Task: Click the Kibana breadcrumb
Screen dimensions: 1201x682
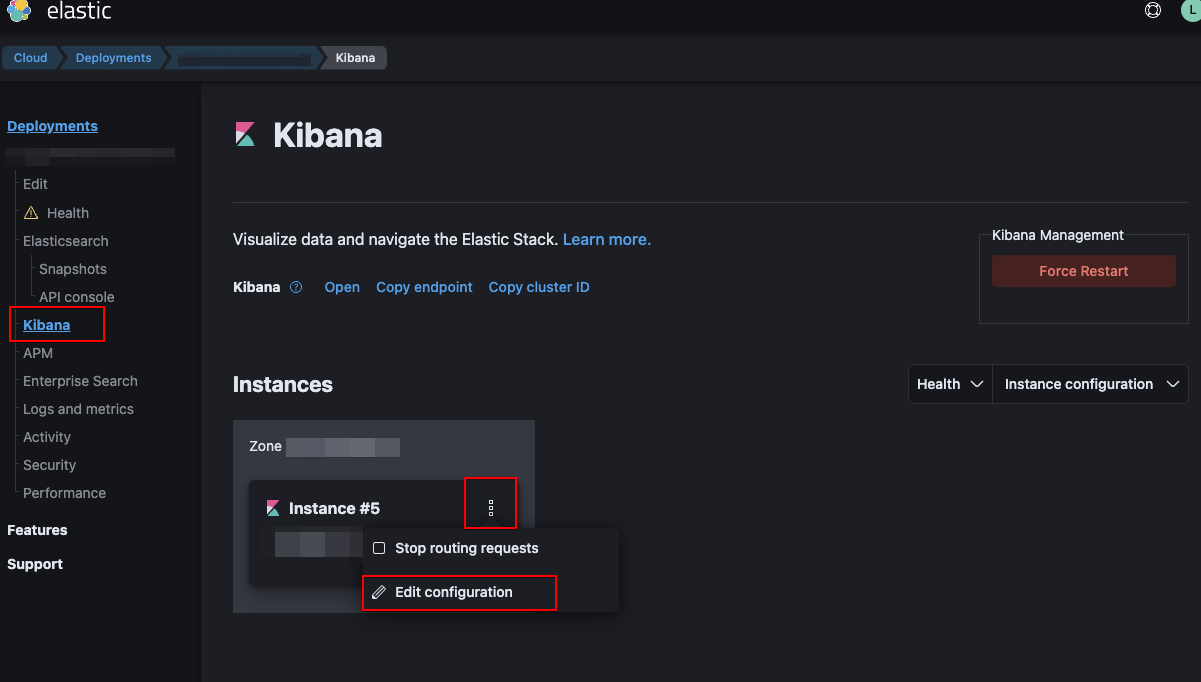Action: [355, 58]
